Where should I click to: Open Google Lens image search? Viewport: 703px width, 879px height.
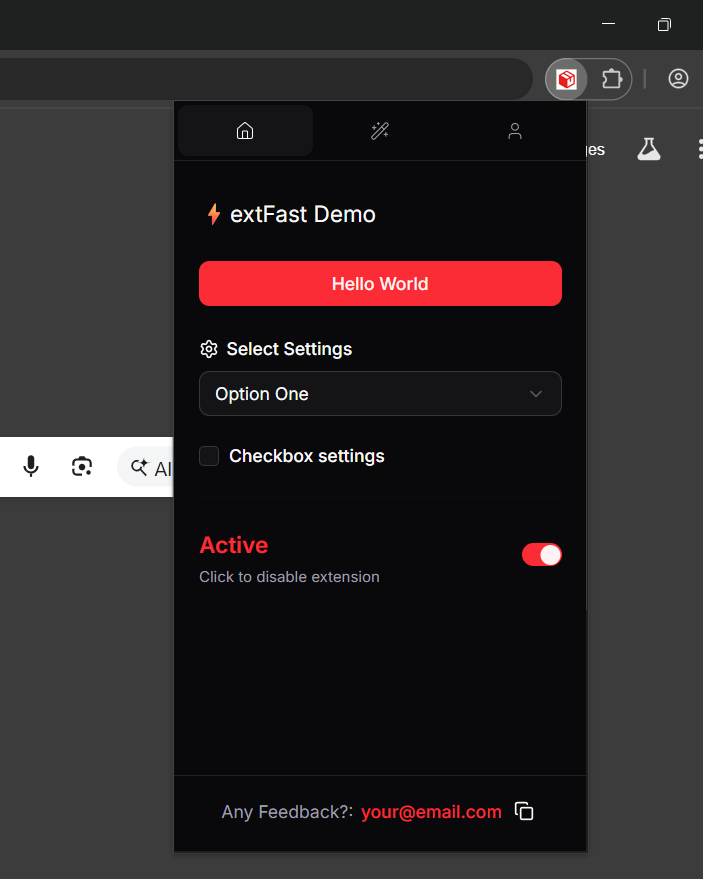point(82,466)
